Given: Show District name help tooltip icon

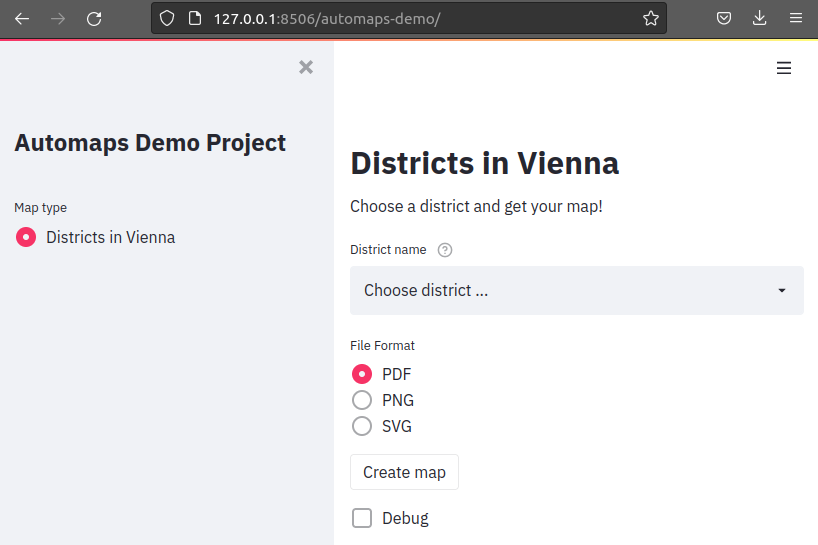Looking at the screenshot, I should coord(445,250).
